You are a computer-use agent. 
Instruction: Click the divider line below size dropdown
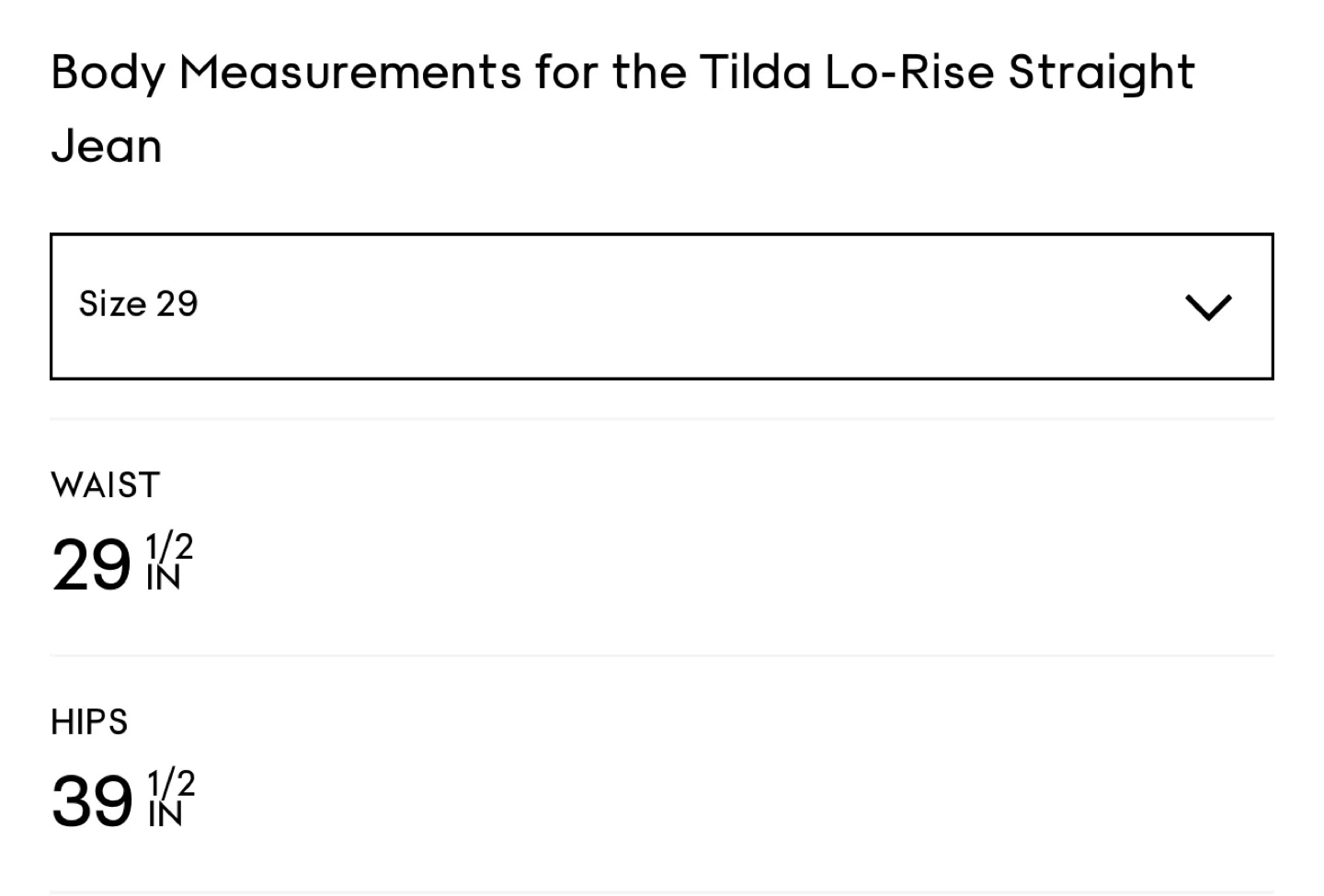point(662,419)
